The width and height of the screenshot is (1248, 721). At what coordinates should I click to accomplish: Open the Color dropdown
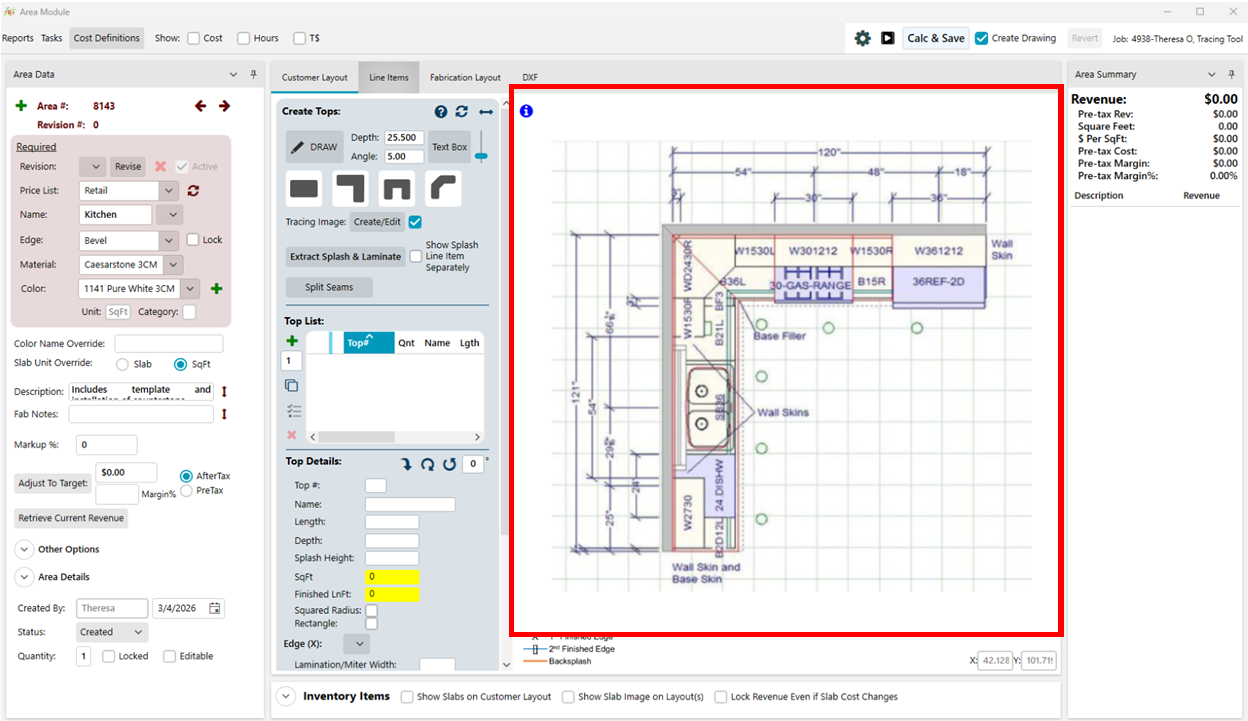coord(190,289)
